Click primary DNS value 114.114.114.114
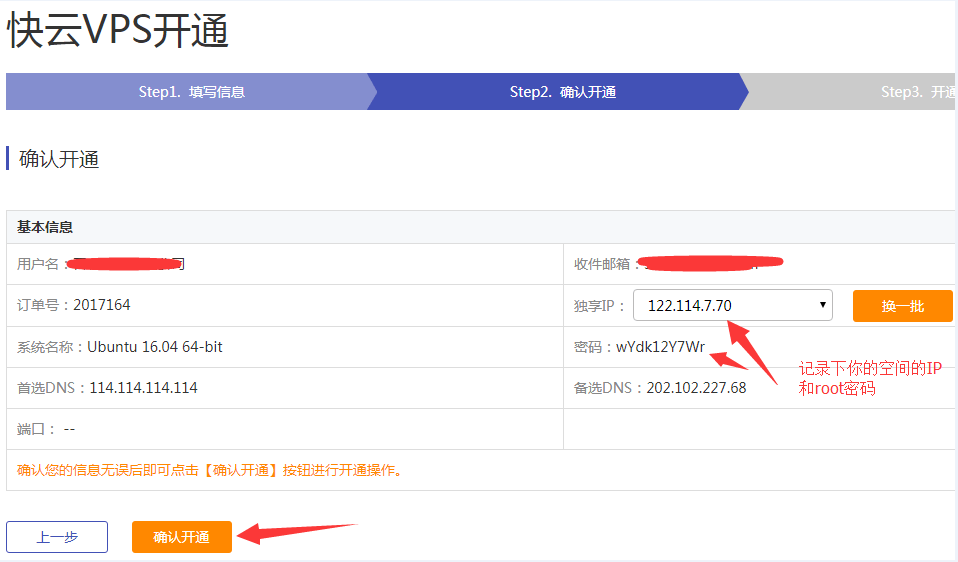The image size is (958, 562). 144,388
